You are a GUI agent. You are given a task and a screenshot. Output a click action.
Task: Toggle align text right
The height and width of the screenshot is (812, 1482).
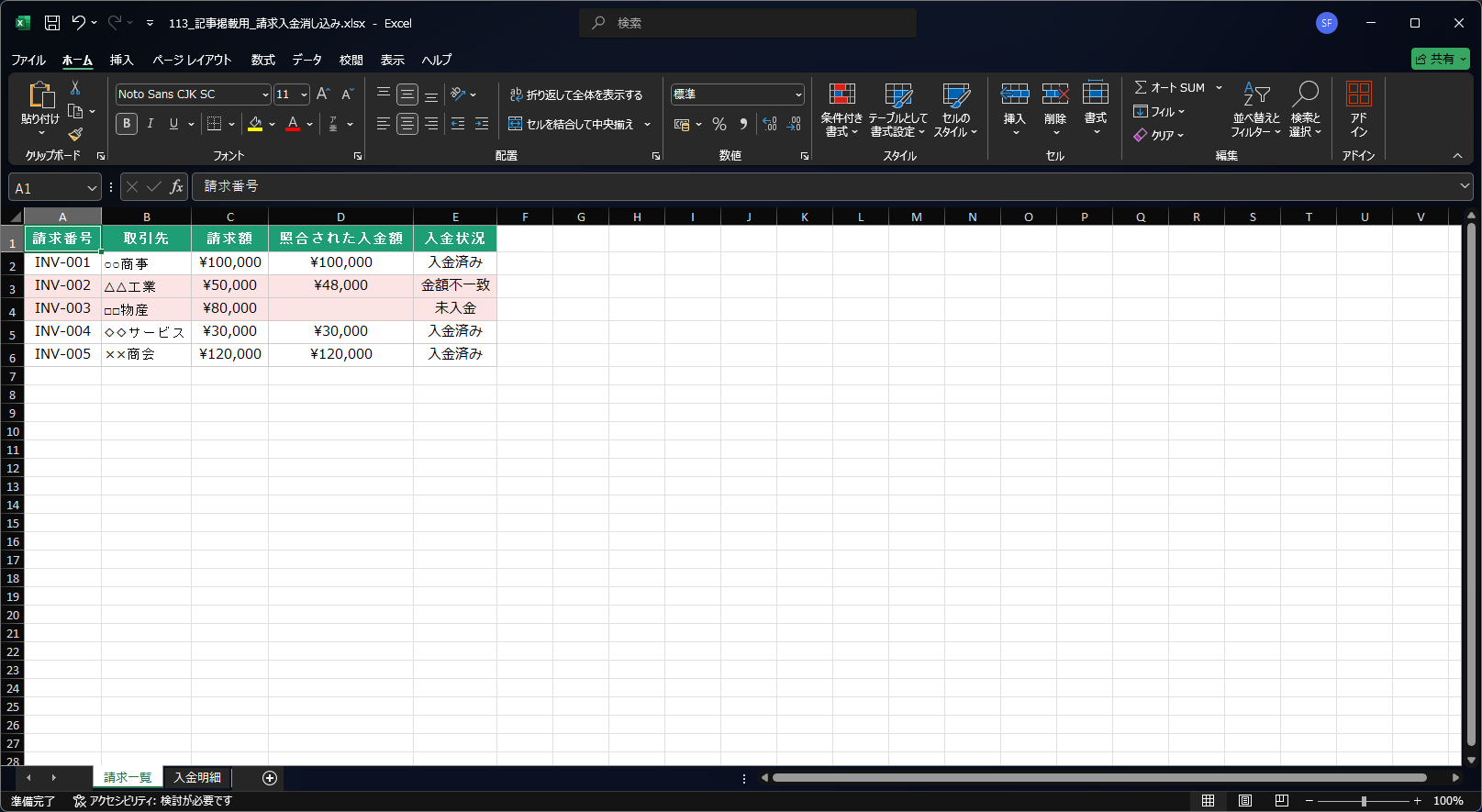pyautogui.click(x=431, y=124)
